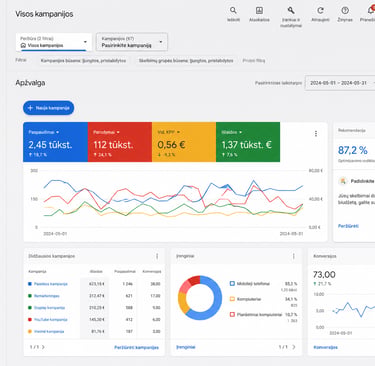Click the 1 246 clicks cell for Paieškos kampanija
Viewport: 375px width, 366px height.
coord(127,284)
